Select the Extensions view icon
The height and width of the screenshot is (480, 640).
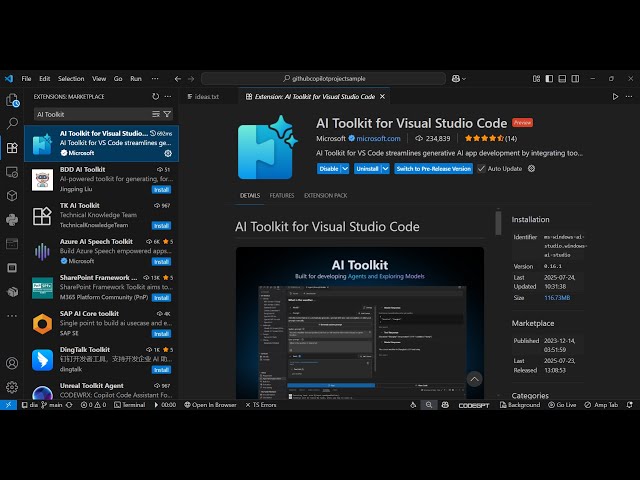(x=12, y=147)
